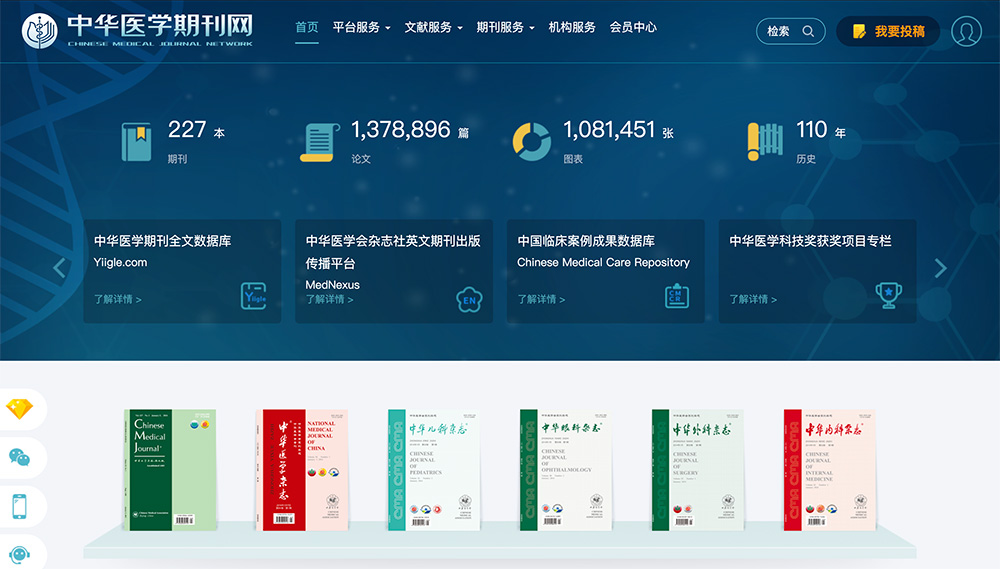Open the WeChat icon in left sidebar

(x=19, y=457)
